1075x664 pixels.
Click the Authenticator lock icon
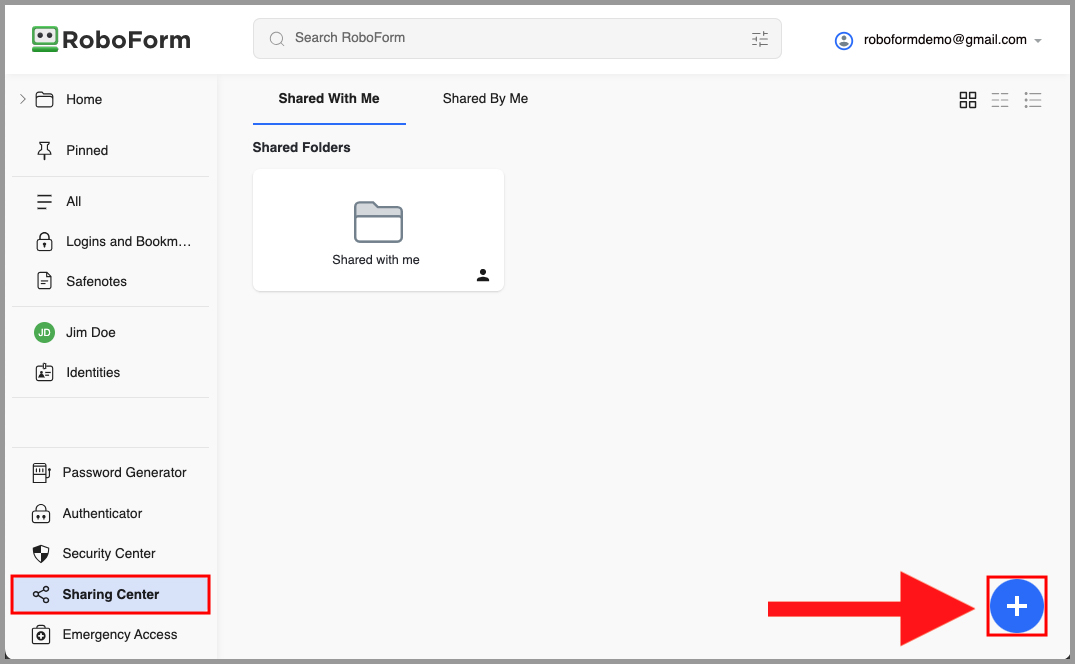(x=41, y=513)
